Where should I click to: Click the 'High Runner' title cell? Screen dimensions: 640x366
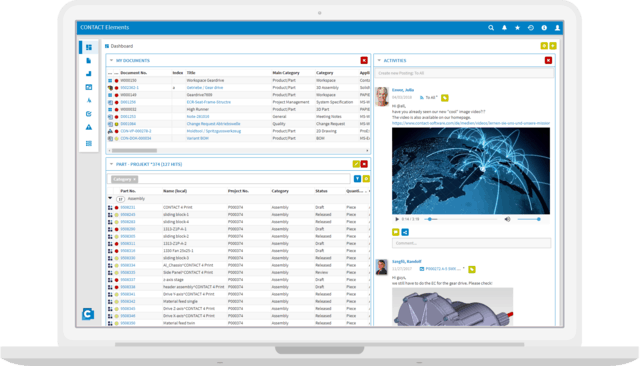[x=198, y=109]
